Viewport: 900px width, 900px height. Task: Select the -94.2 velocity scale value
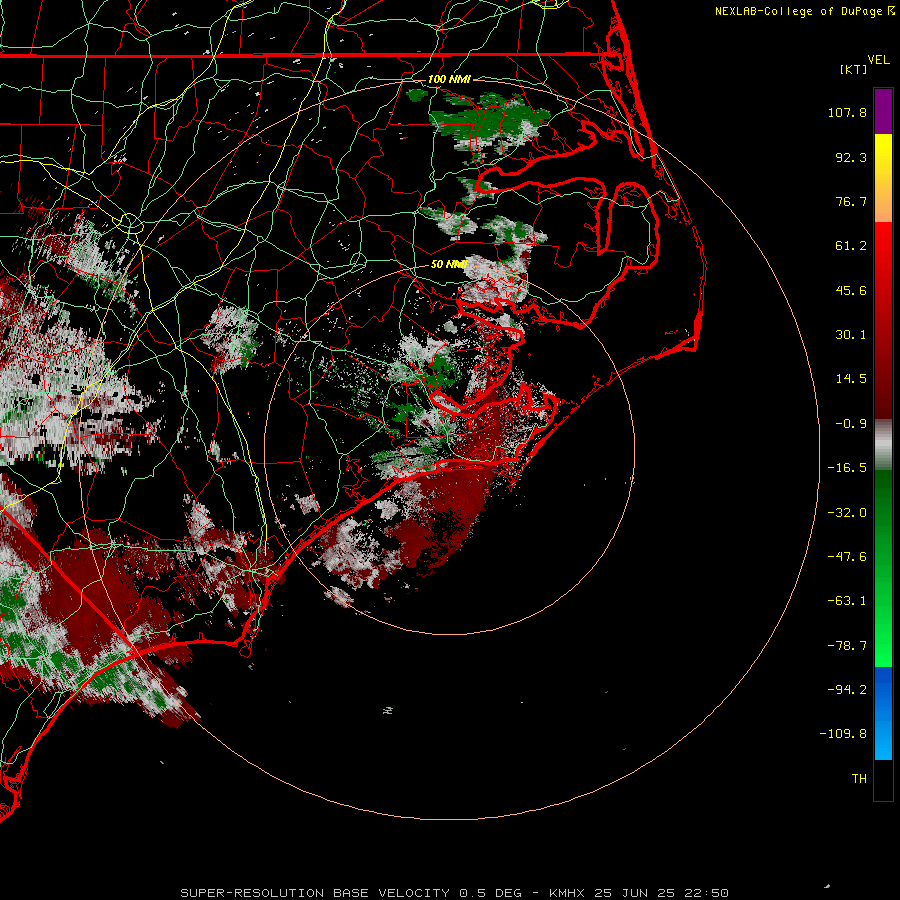click(x=847, y=690)
